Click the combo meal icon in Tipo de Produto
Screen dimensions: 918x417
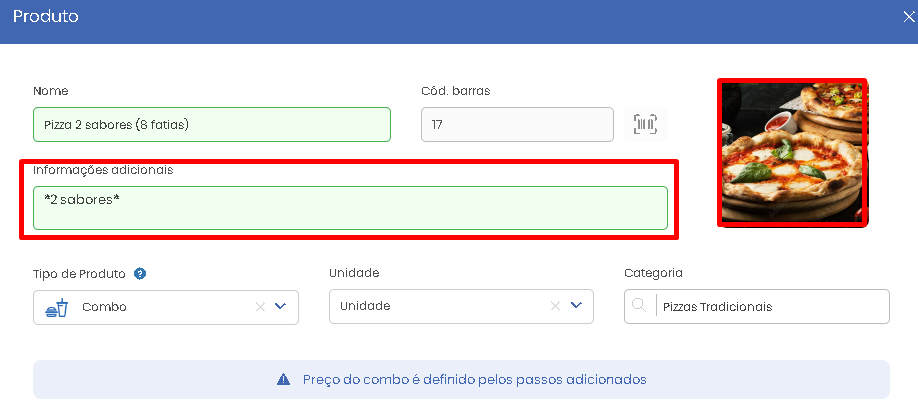pos(57,308)
